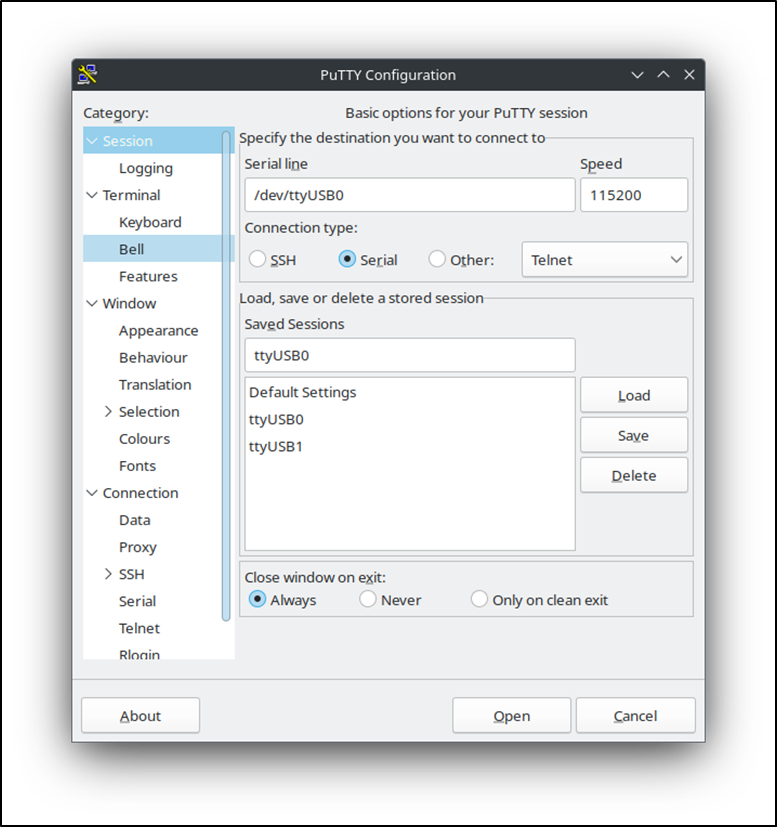Collapse the Connection category chevron
The width and height of the screenshot is (777, 827).
click(x=92, y=493)
